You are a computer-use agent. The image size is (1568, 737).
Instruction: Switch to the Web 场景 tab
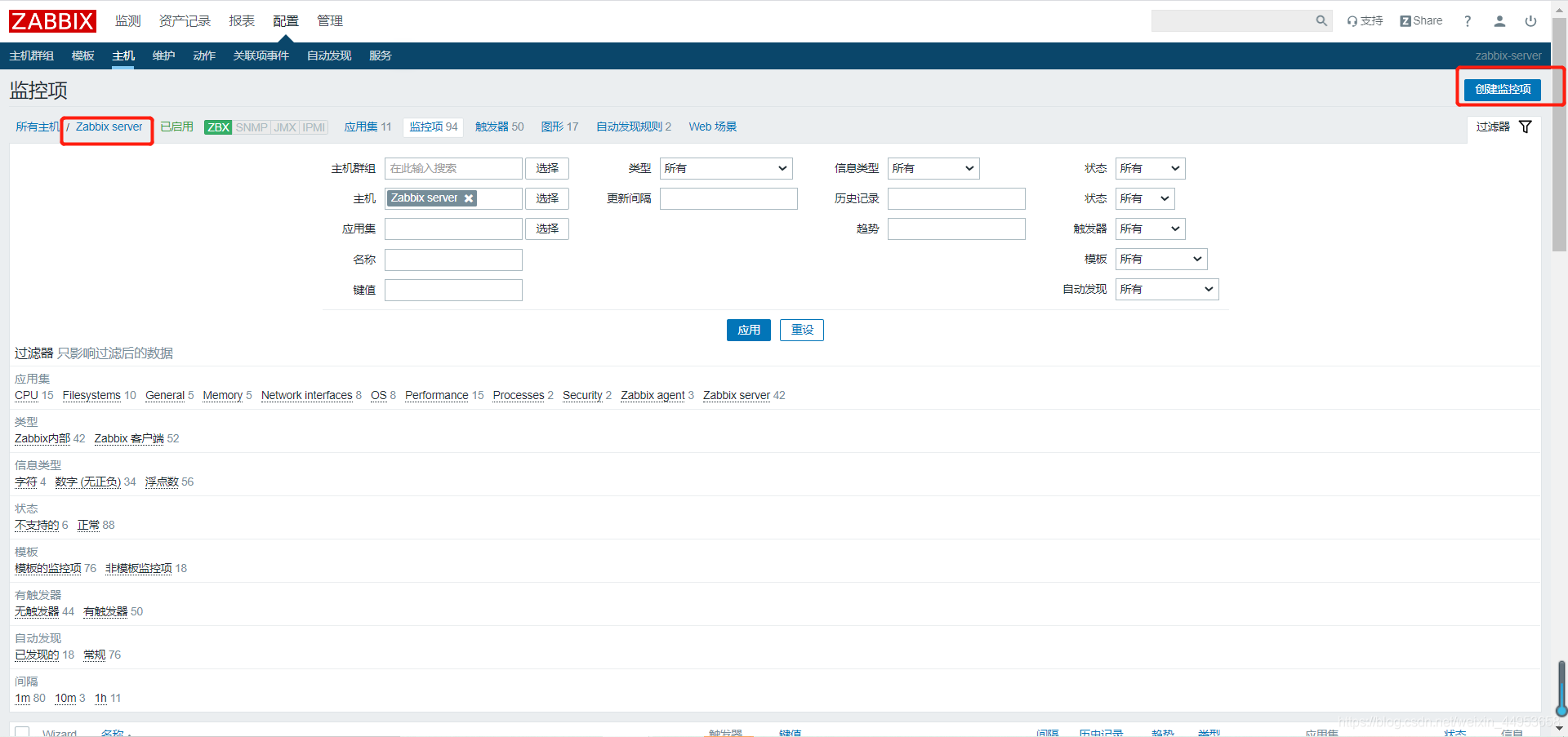pos(713,127)
